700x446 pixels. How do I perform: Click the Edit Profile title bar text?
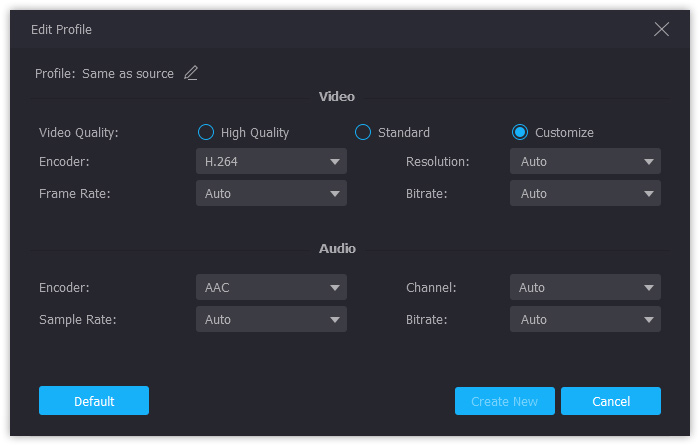point(61,30)
